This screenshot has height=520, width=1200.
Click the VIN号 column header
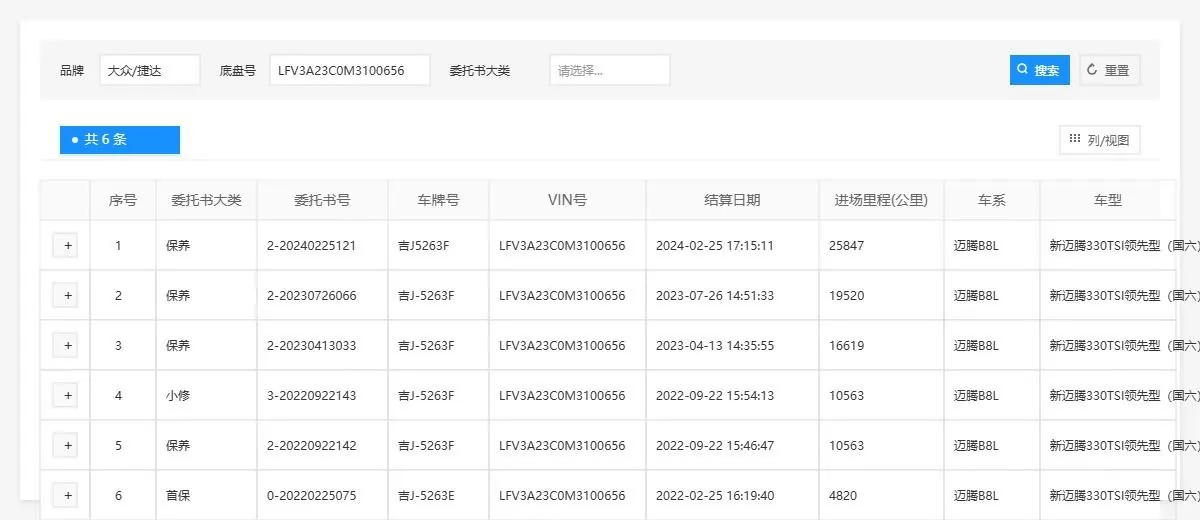[x=568, y=200]
